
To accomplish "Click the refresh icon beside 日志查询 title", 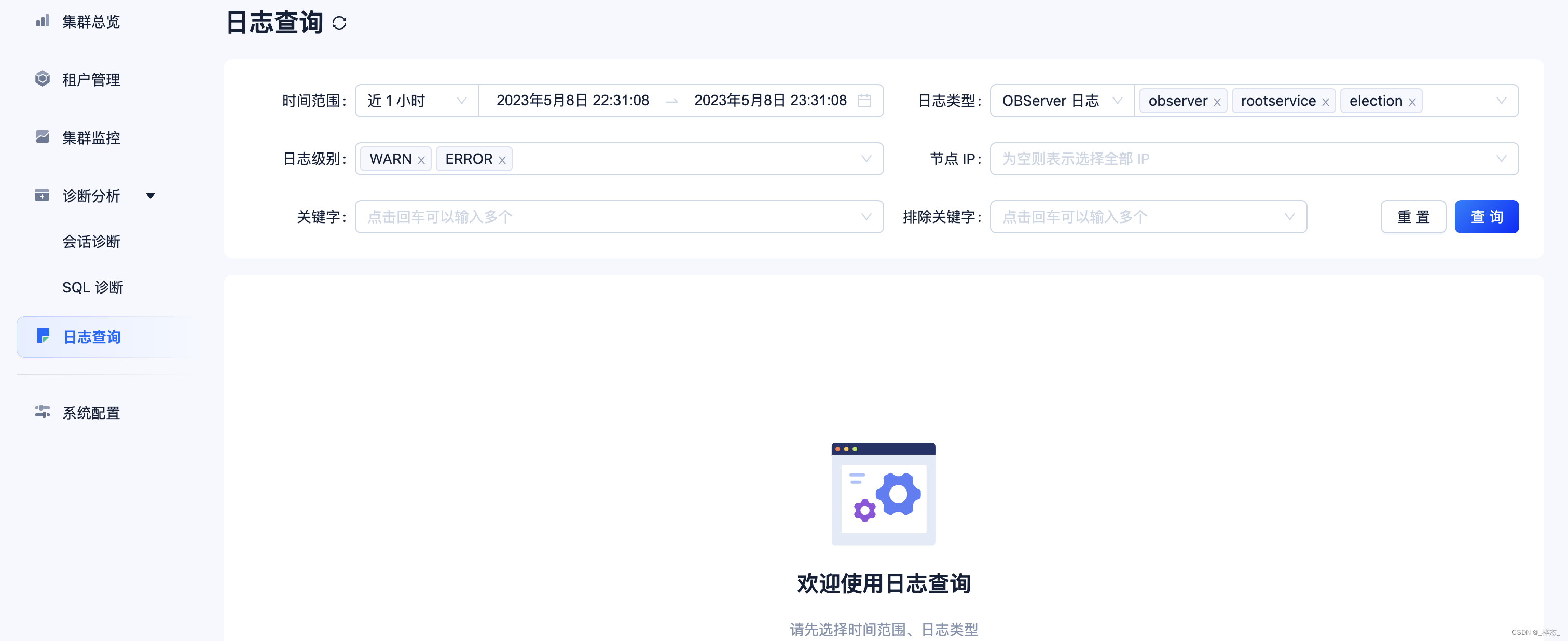I will tap(339, 23).
